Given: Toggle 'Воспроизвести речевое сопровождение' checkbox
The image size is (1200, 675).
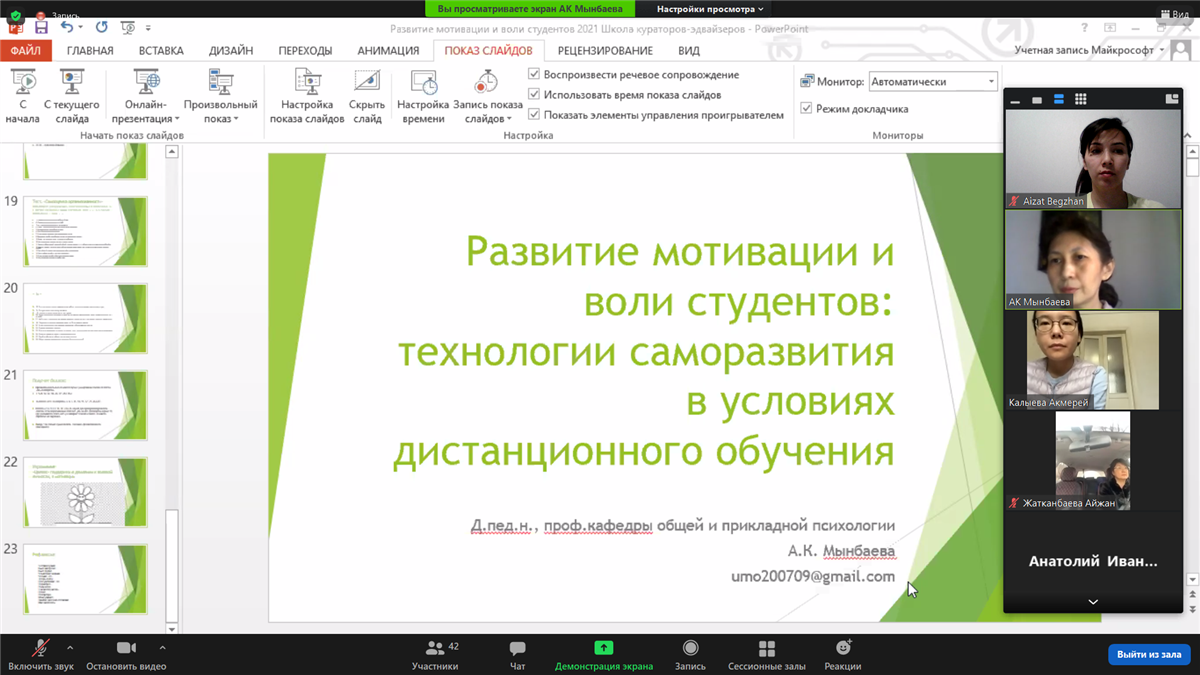Looking at the screenshot, I should pos(534,75).
